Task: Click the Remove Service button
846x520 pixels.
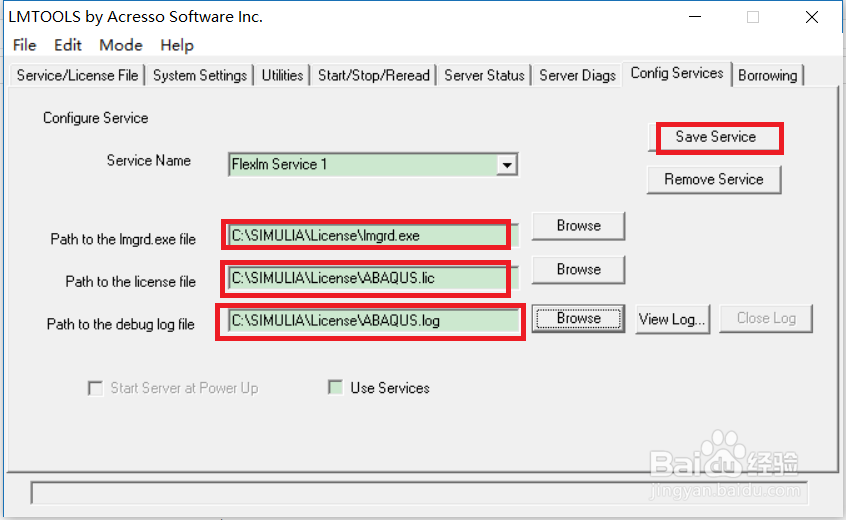Action: click(x=714, y=179)
